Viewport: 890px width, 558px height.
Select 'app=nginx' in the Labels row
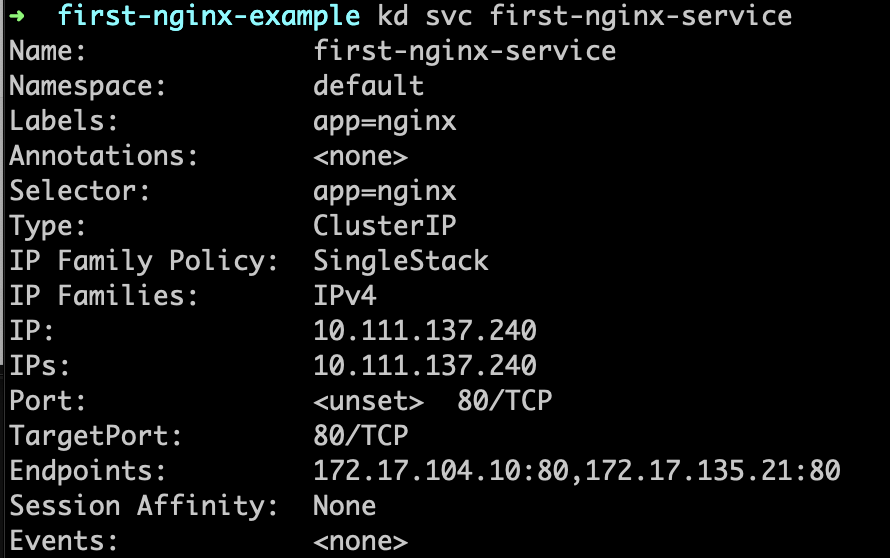pos(384,123)
